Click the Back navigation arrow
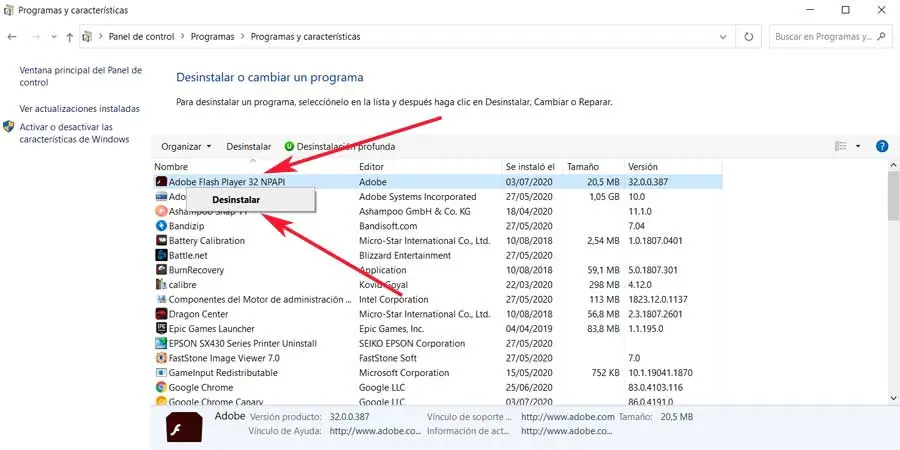This screenshot has width=900, height=450. 11,37
